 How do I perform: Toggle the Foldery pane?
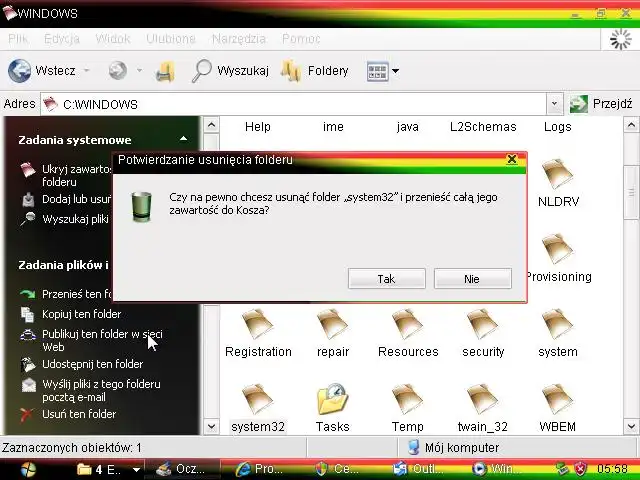point(315,71)
